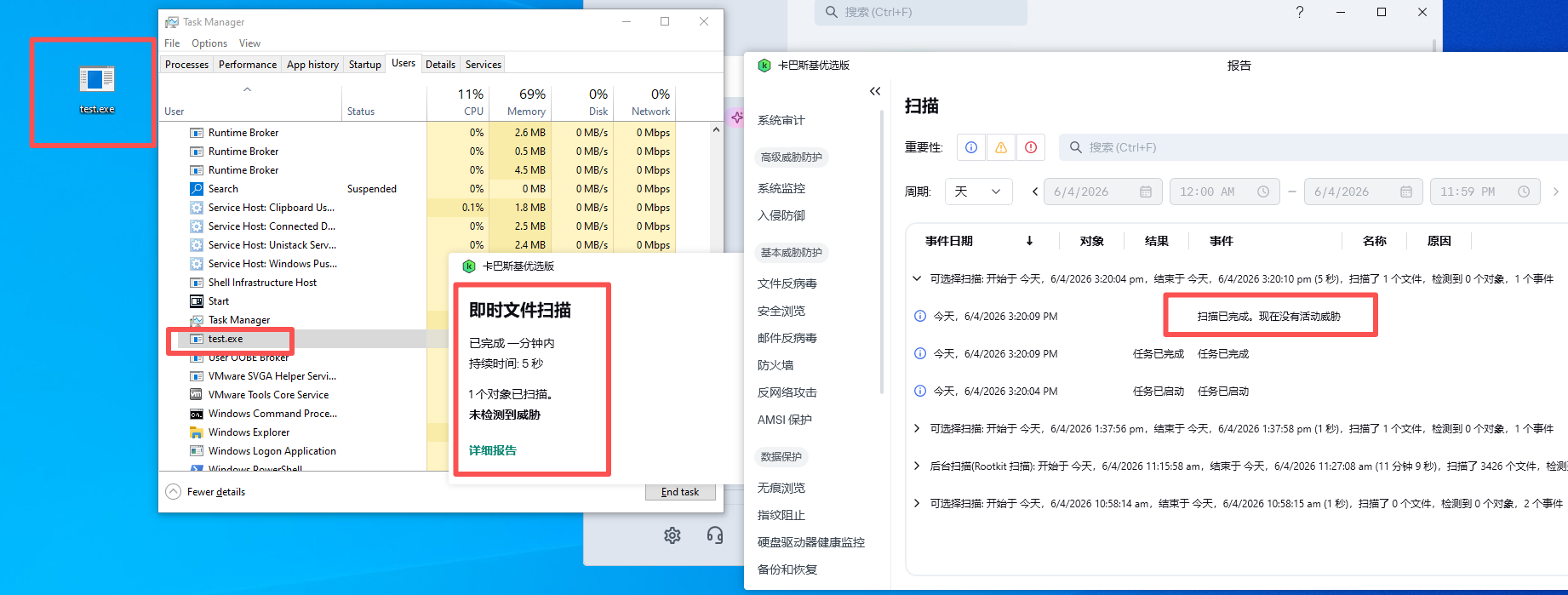Click the Kaspersky settings gear icon
The width and height of the screenshot is (1568, 595).
pyautogui.click(x=672, y=535)
